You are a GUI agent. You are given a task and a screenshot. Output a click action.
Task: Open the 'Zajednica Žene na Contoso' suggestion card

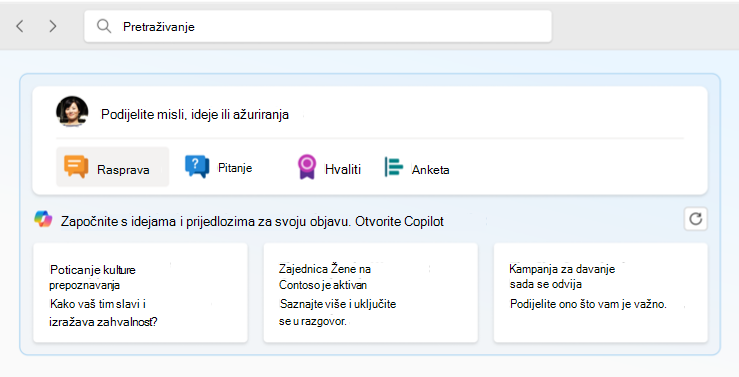coord(370,293)
